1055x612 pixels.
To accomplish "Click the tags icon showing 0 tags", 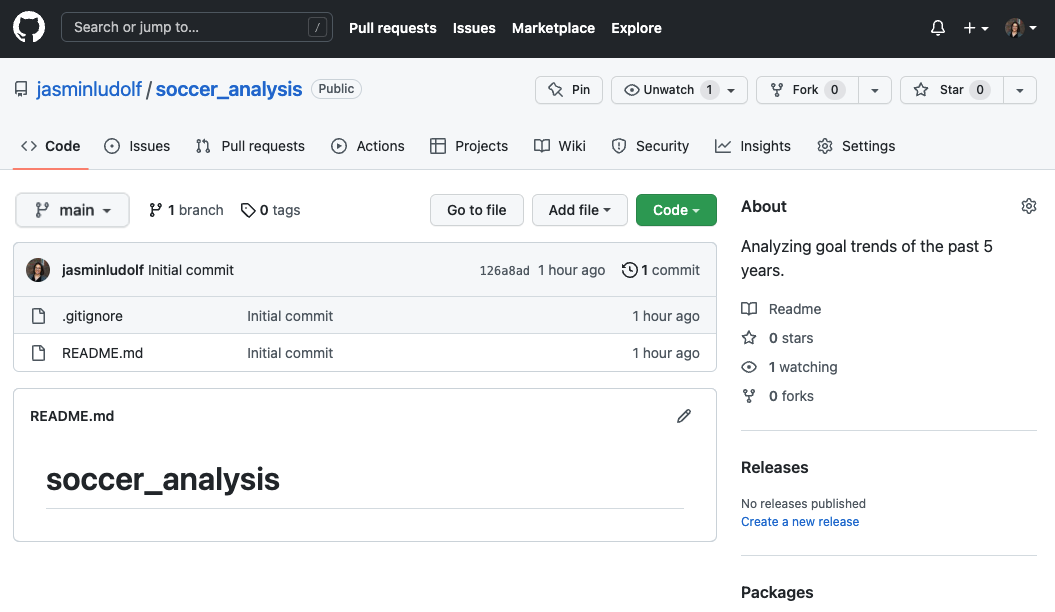I will [x=247, y=210].
